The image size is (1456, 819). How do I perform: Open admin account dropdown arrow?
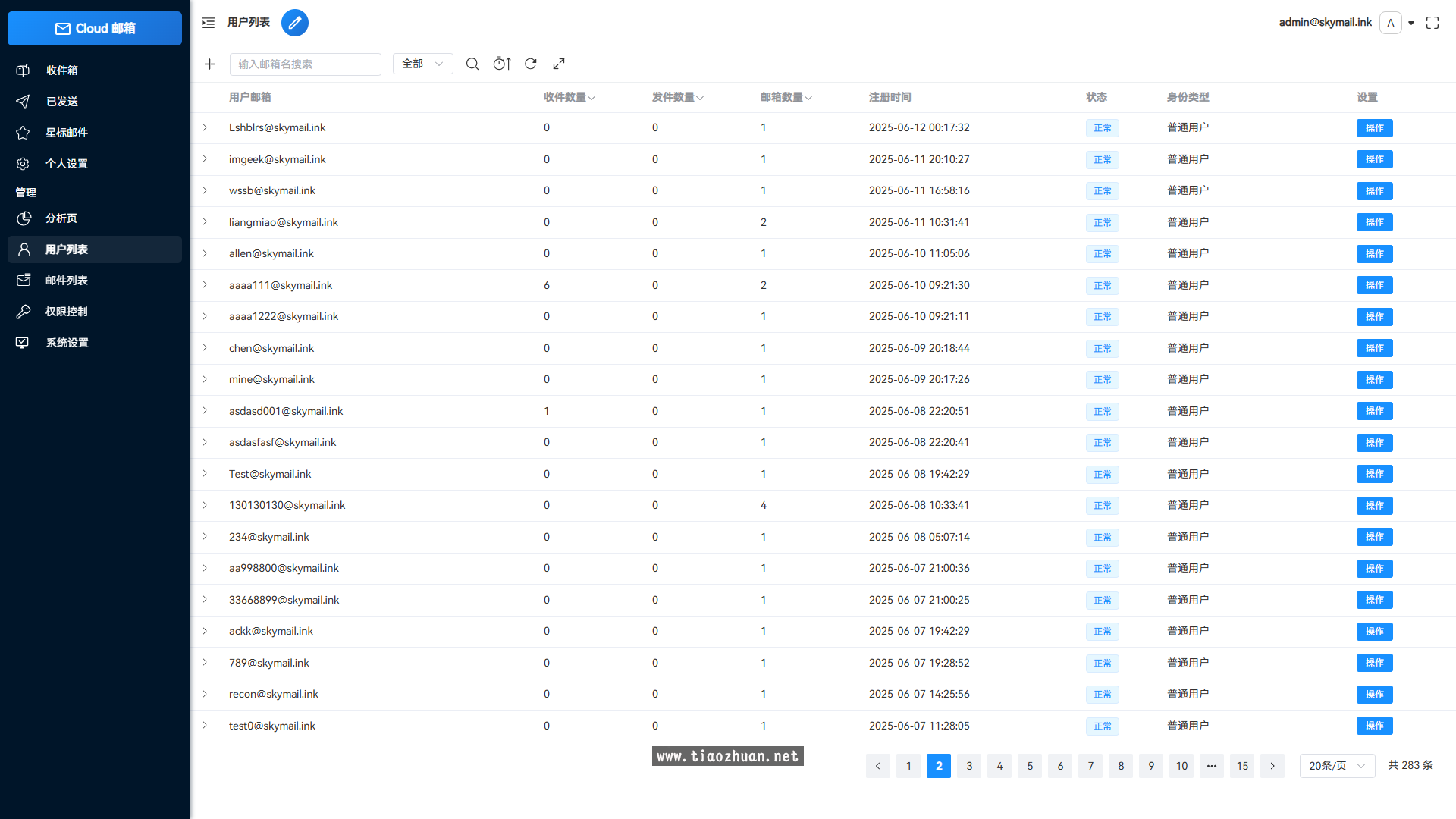pyautogui.click(x=1411, y=23)
